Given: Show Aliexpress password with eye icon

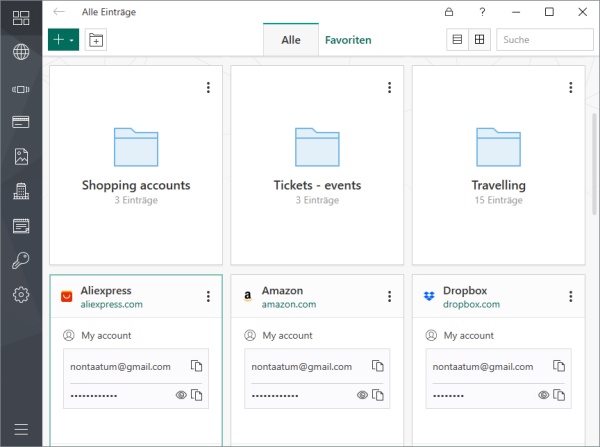Looking at the screenshot, I should (x=181, y=395).
